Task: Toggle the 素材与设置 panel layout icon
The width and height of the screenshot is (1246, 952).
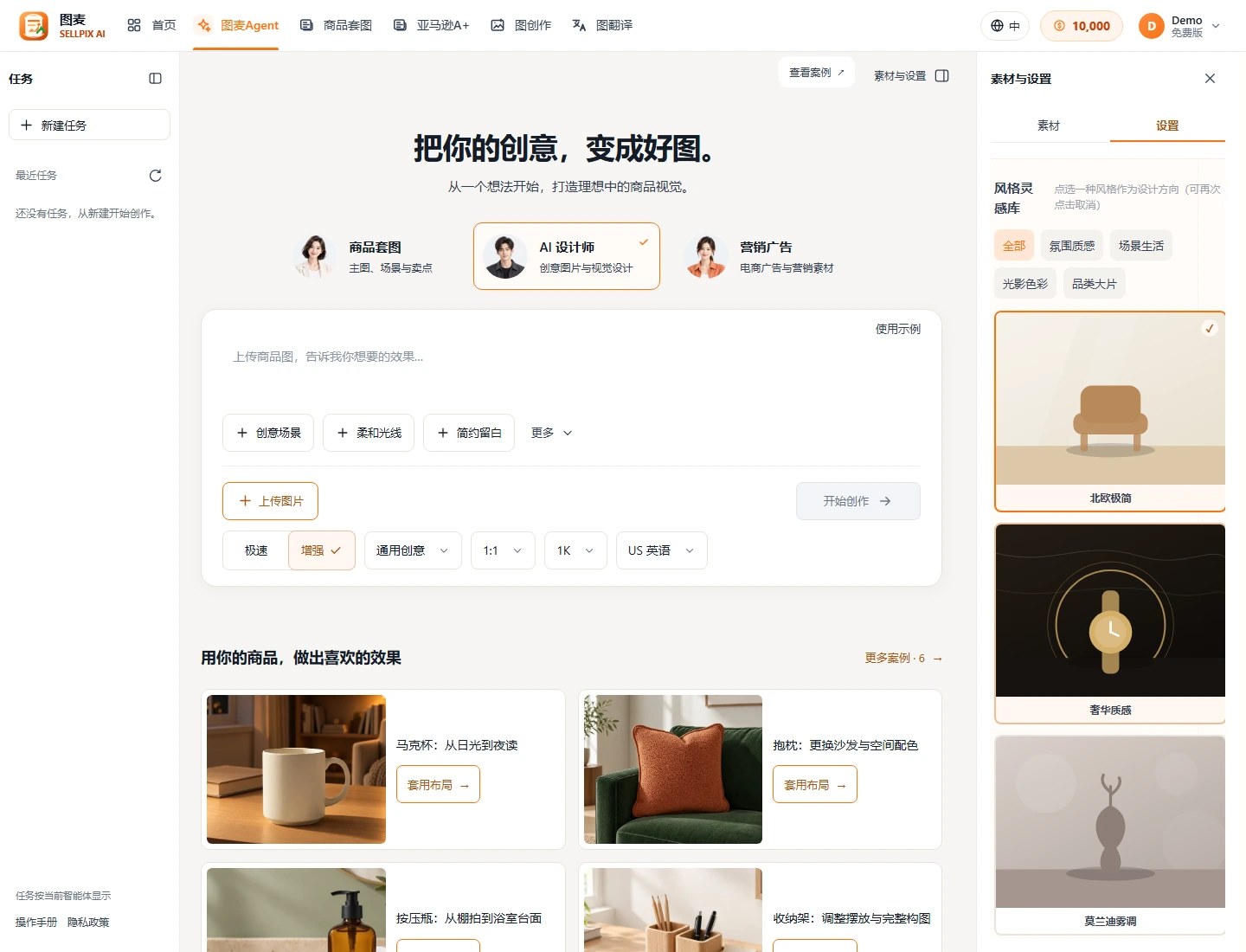Action: tap(942, 76)
